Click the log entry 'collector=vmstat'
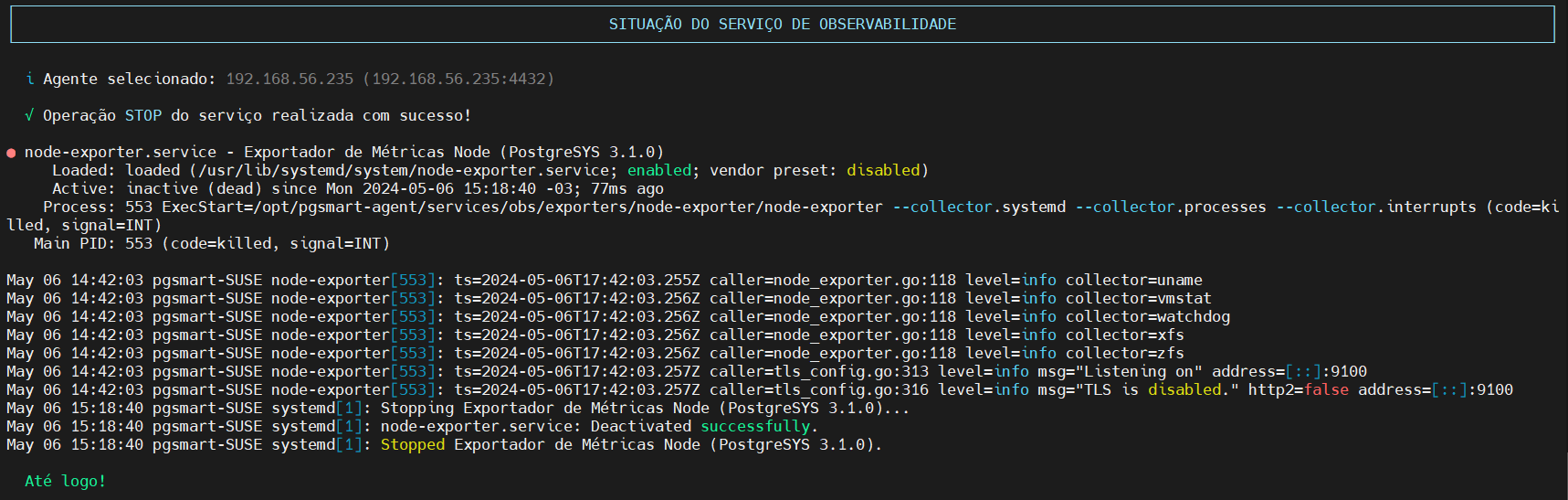 point(1139,299)
